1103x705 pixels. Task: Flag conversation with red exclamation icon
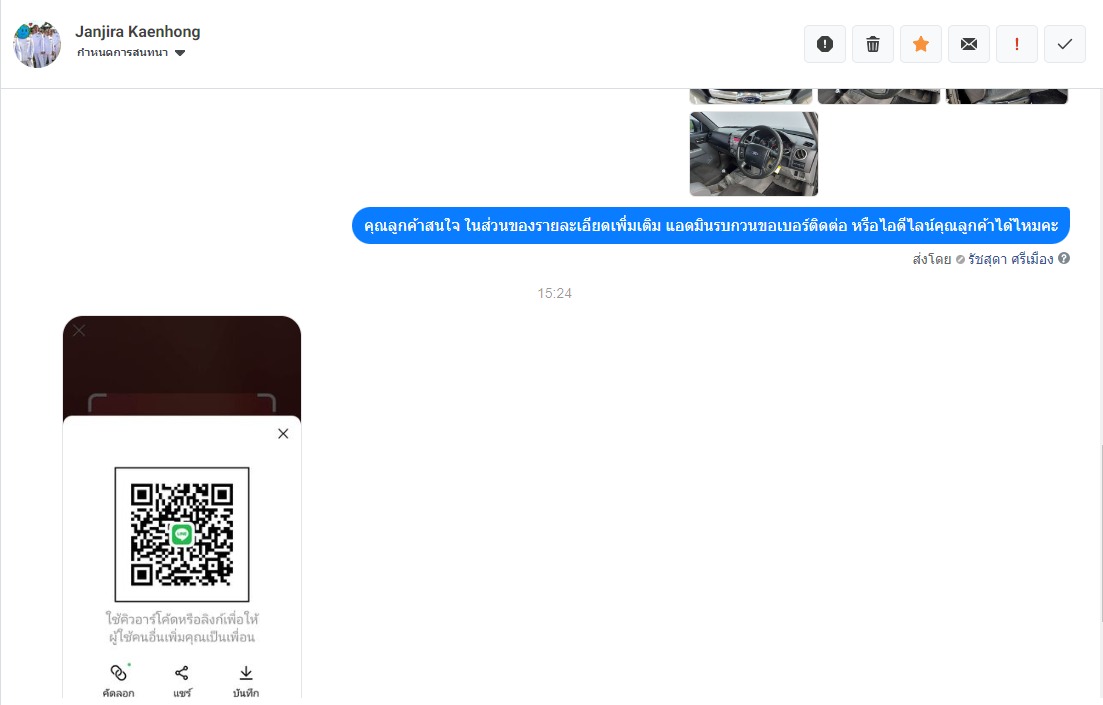pos(1016,44)
